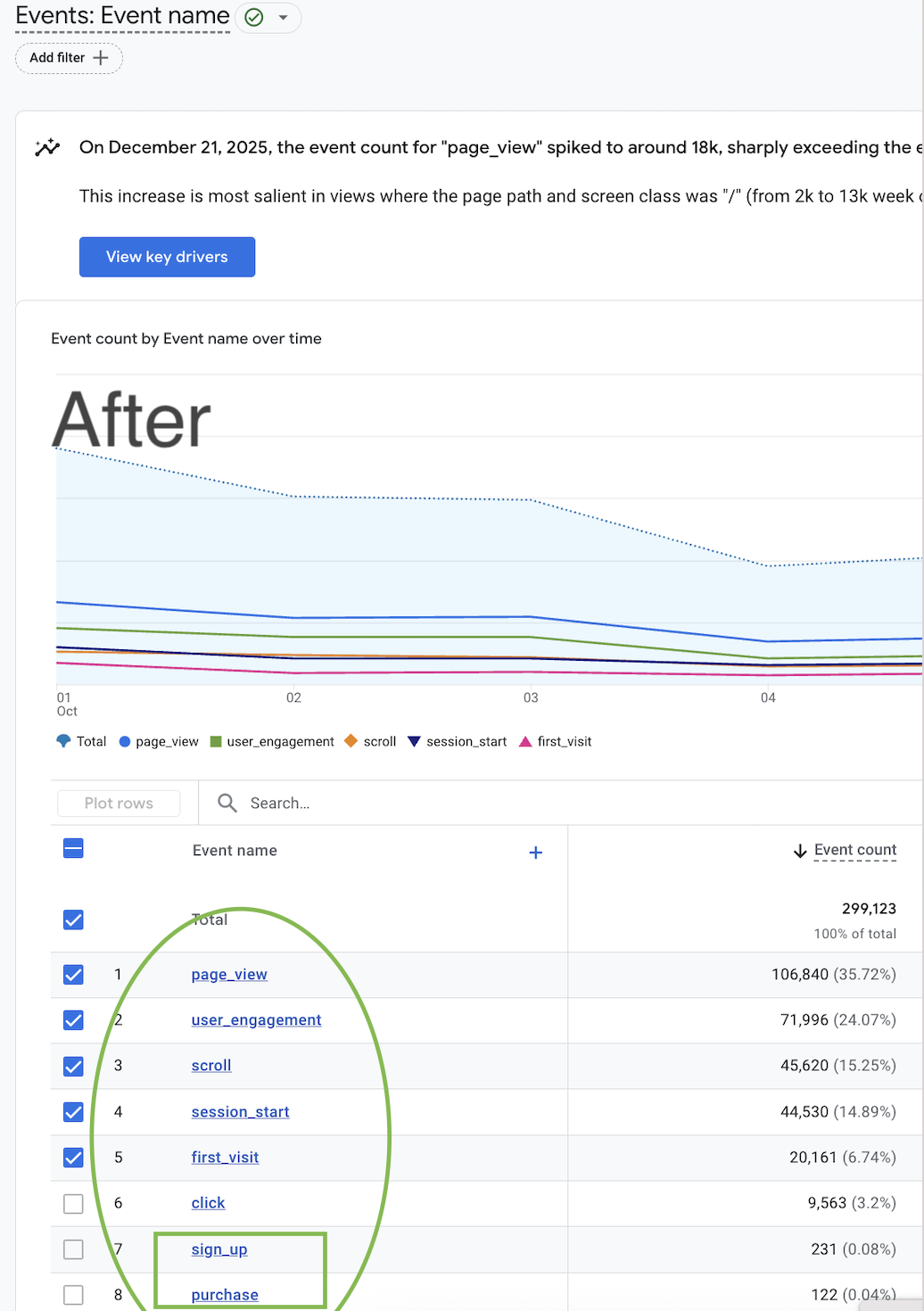Open the dropdown arrow next to Event name

(x=283, y=18)
